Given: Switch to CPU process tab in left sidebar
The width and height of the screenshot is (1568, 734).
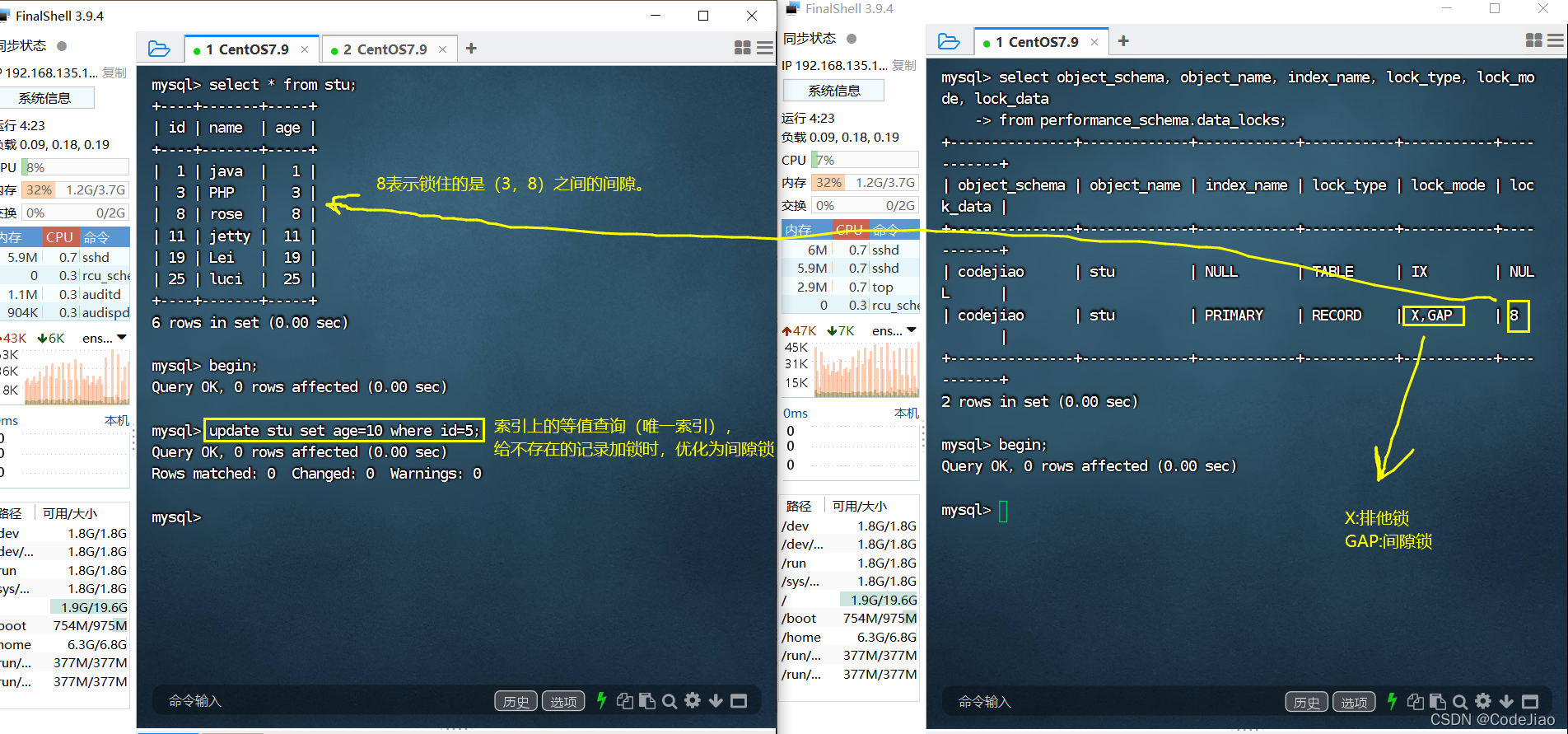Looking at the screenshot, I should coord(59,237).
